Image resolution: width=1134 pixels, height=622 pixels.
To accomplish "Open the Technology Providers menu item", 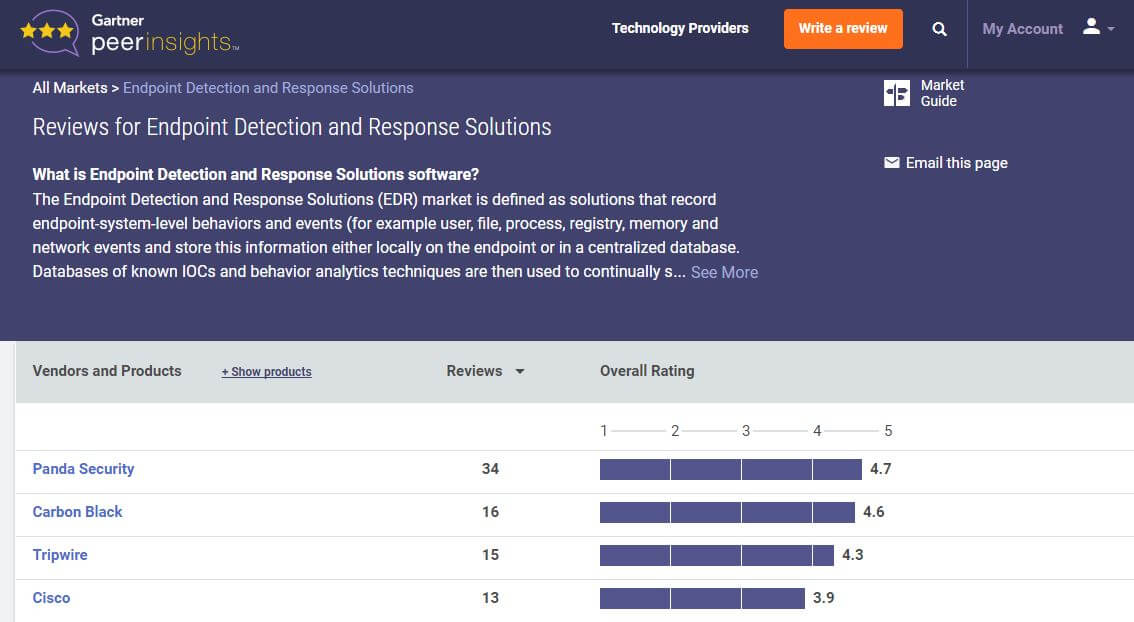I will click(x=680, y=28).
